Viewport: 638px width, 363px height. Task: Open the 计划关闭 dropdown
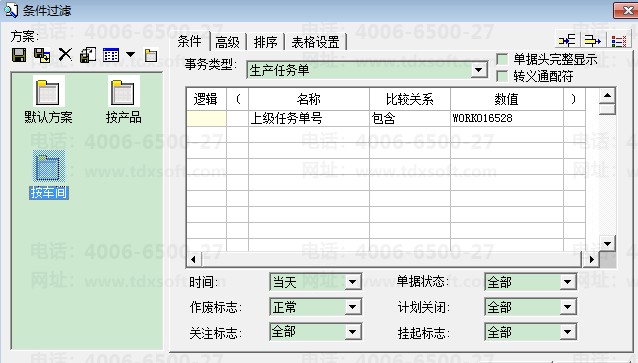[x=568, y=307]
